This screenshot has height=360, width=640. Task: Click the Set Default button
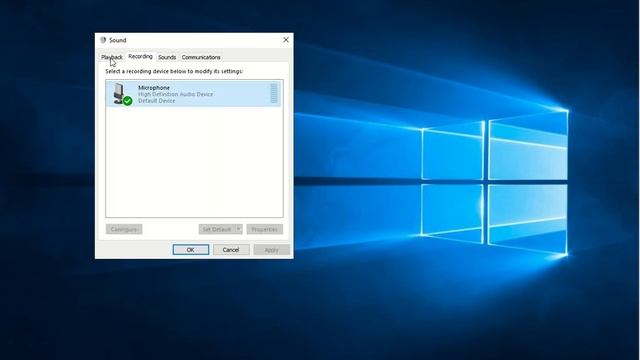click(217, 229)
